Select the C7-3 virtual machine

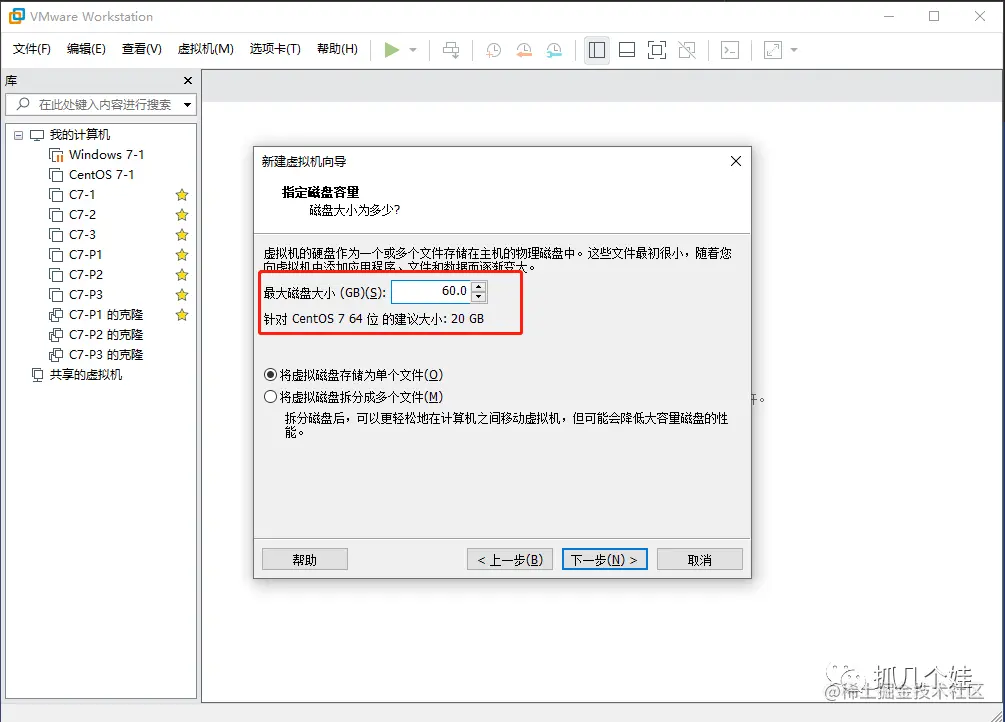pyautogui.click(x=83, y=234)
